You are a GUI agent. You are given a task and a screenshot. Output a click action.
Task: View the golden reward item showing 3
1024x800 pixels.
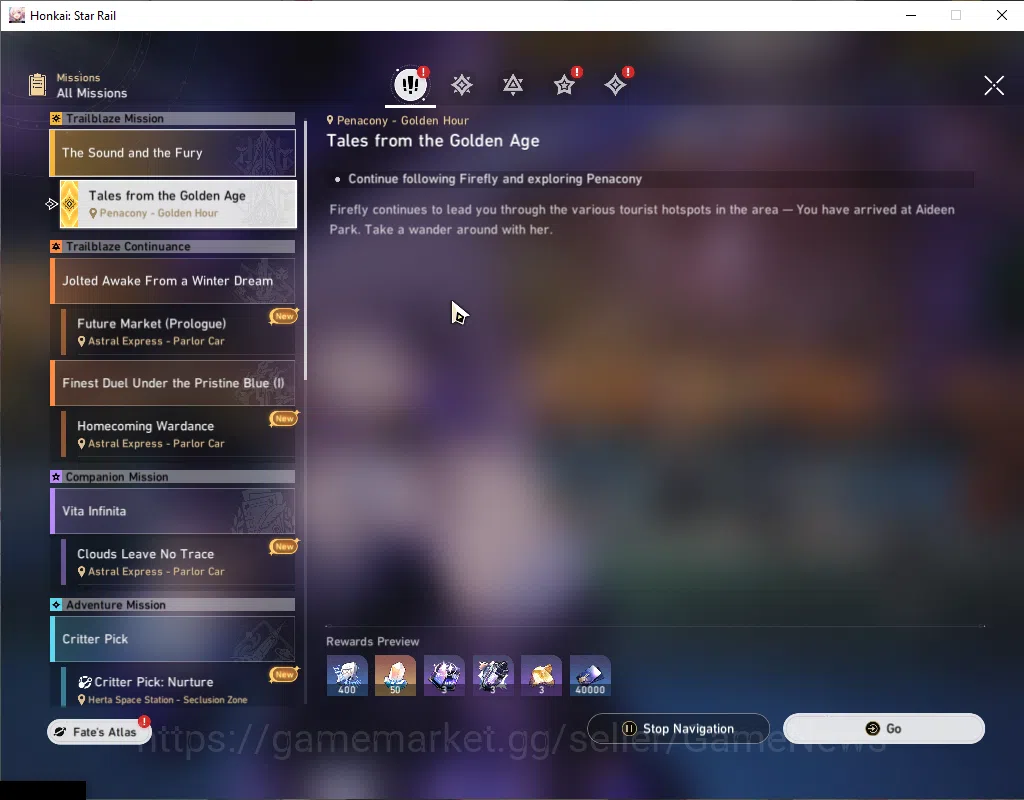tap(541, 676)
